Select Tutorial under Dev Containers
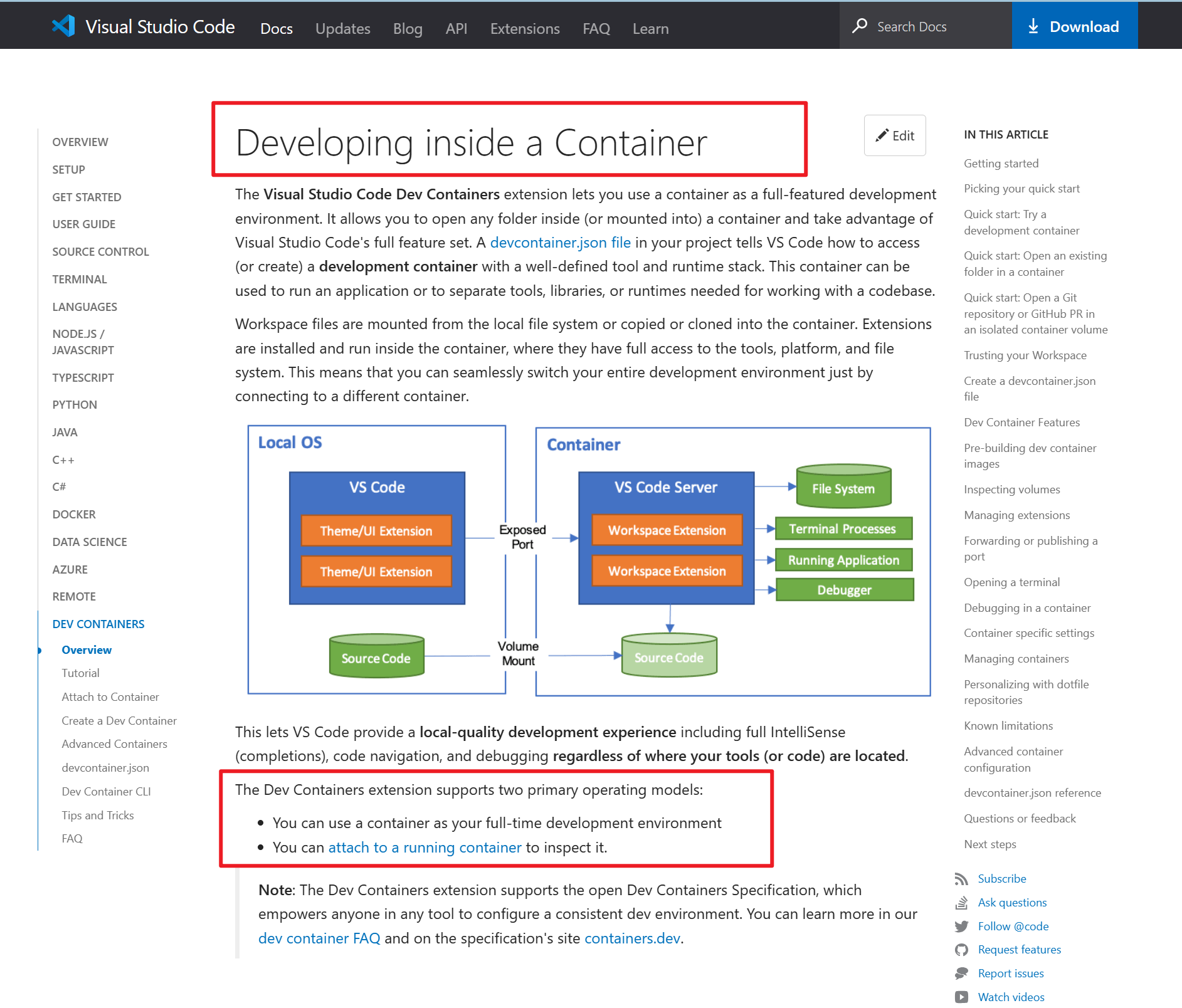1182x1008 pixels. point(80,673)
